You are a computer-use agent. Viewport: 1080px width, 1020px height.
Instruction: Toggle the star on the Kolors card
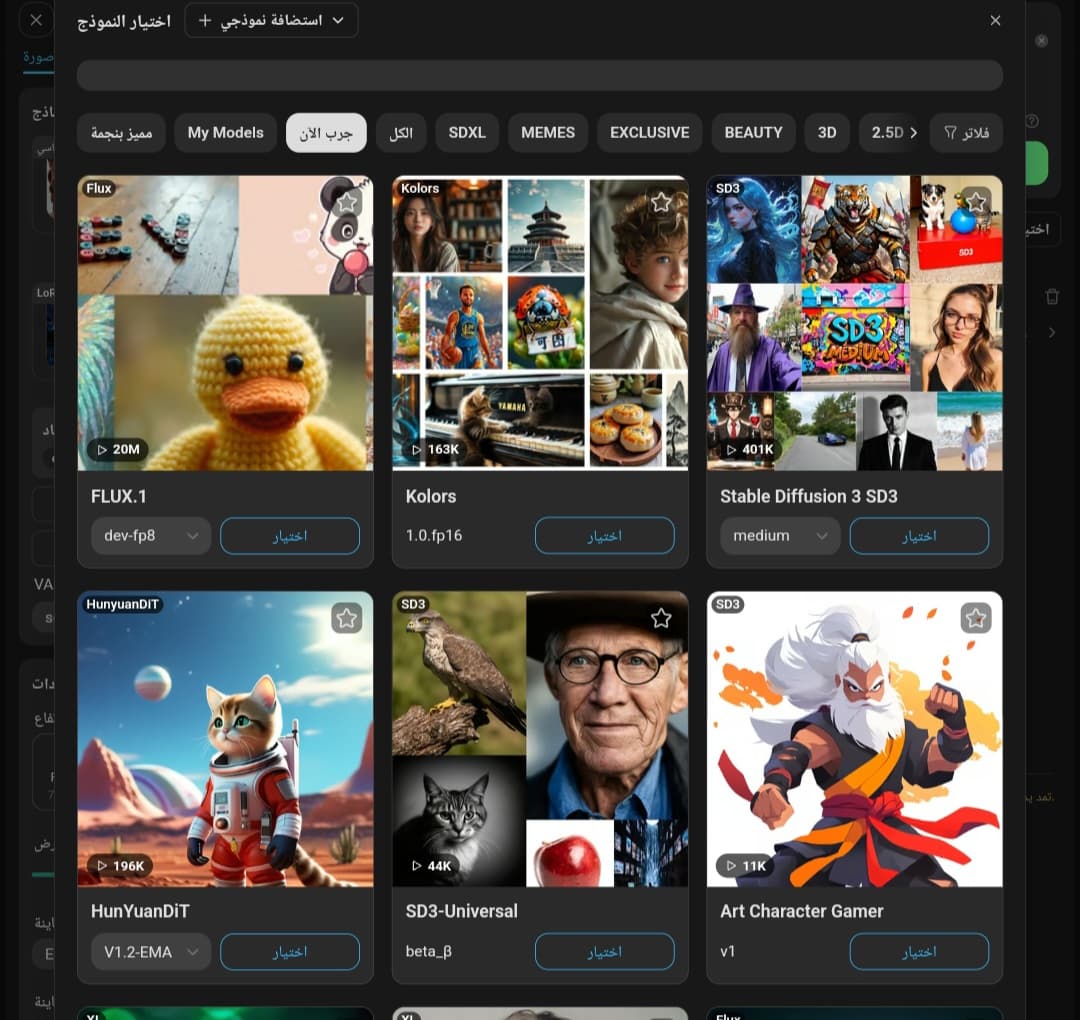point(661,202)
